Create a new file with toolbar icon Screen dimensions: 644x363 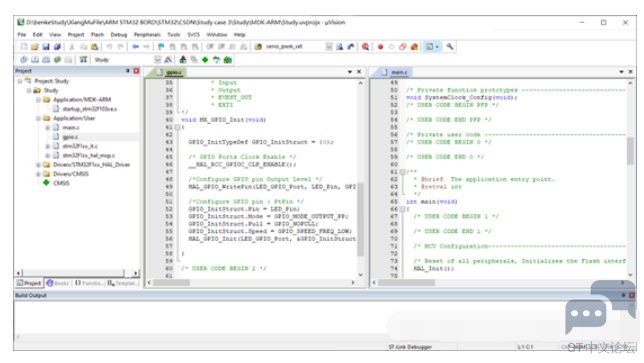pos(24,47)
